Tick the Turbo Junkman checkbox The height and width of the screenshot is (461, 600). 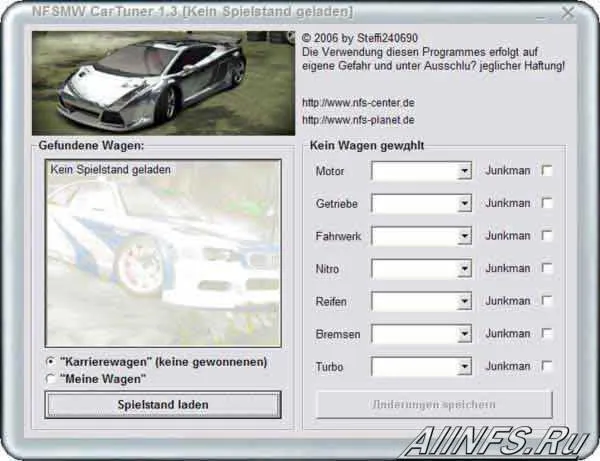coord(547,367)
